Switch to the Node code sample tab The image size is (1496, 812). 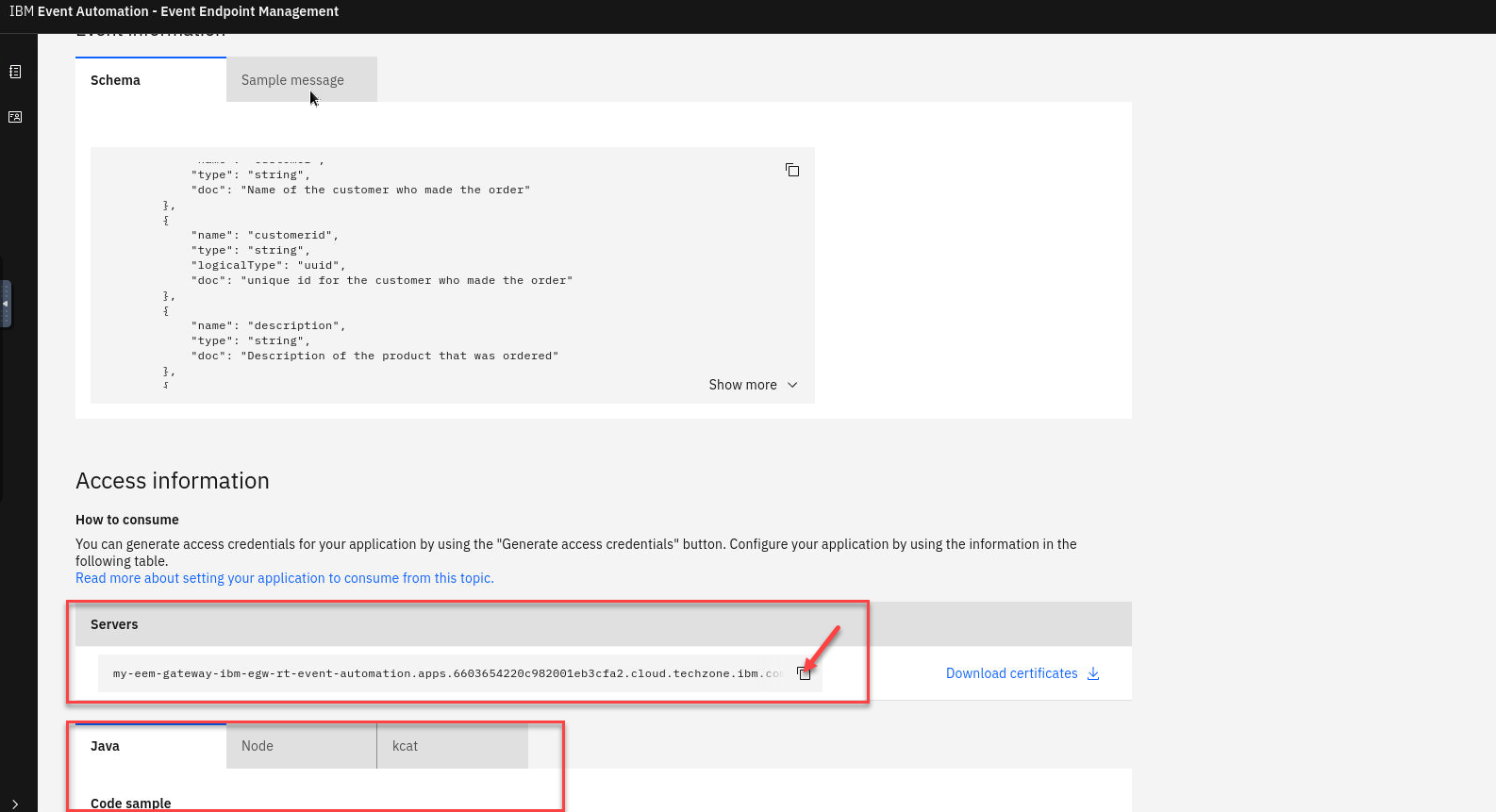point(258,746)
